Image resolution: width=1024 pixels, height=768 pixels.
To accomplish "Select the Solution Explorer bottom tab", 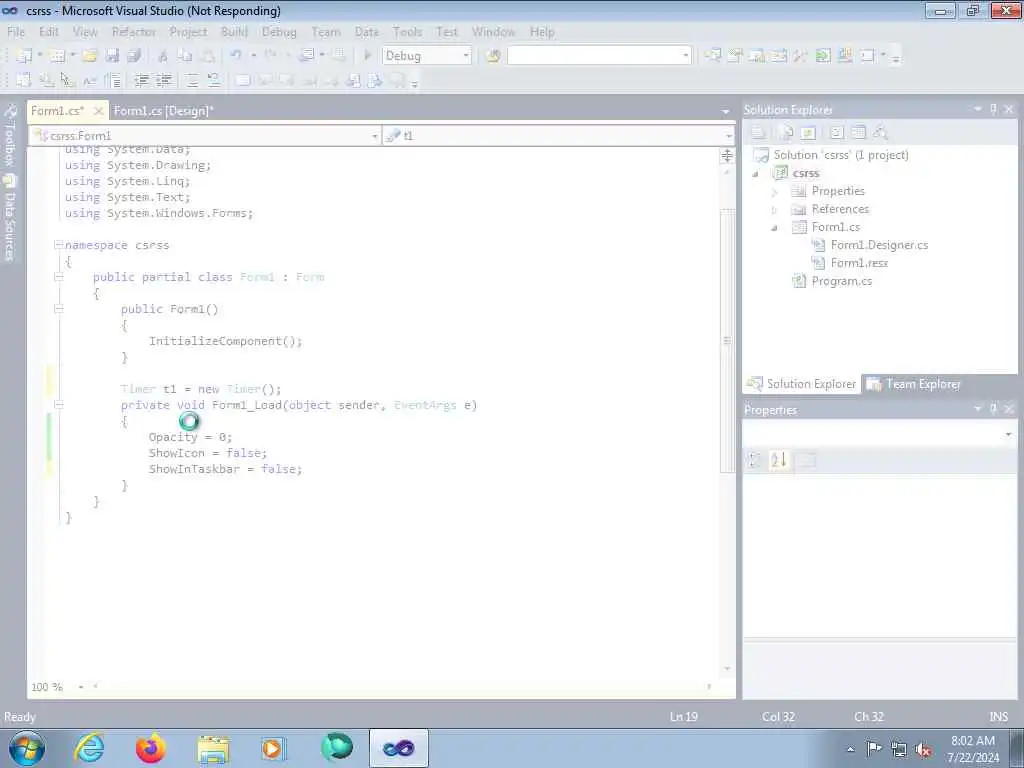I will pos(802,384).
